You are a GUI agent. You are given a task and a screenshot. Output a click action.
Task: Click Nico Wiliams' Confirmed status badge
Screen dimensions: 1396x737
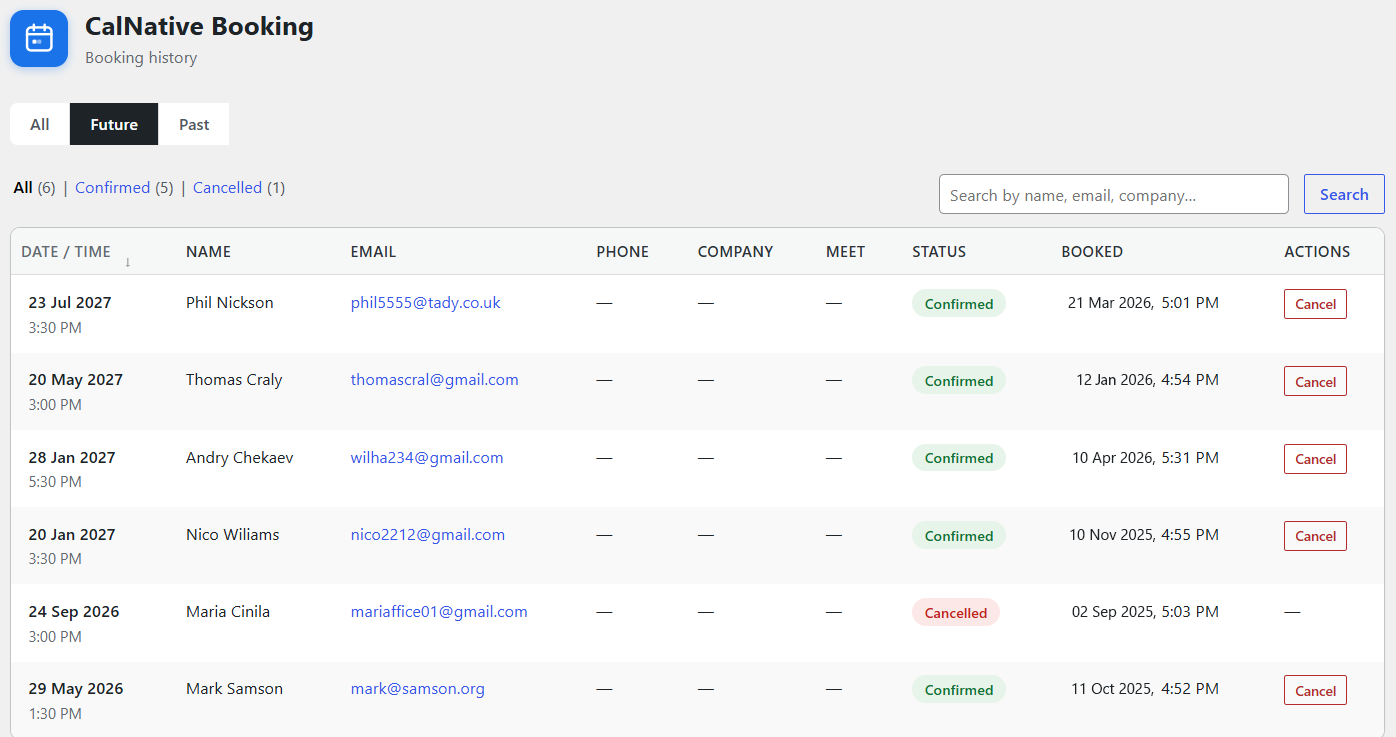(x=958, y=536)
